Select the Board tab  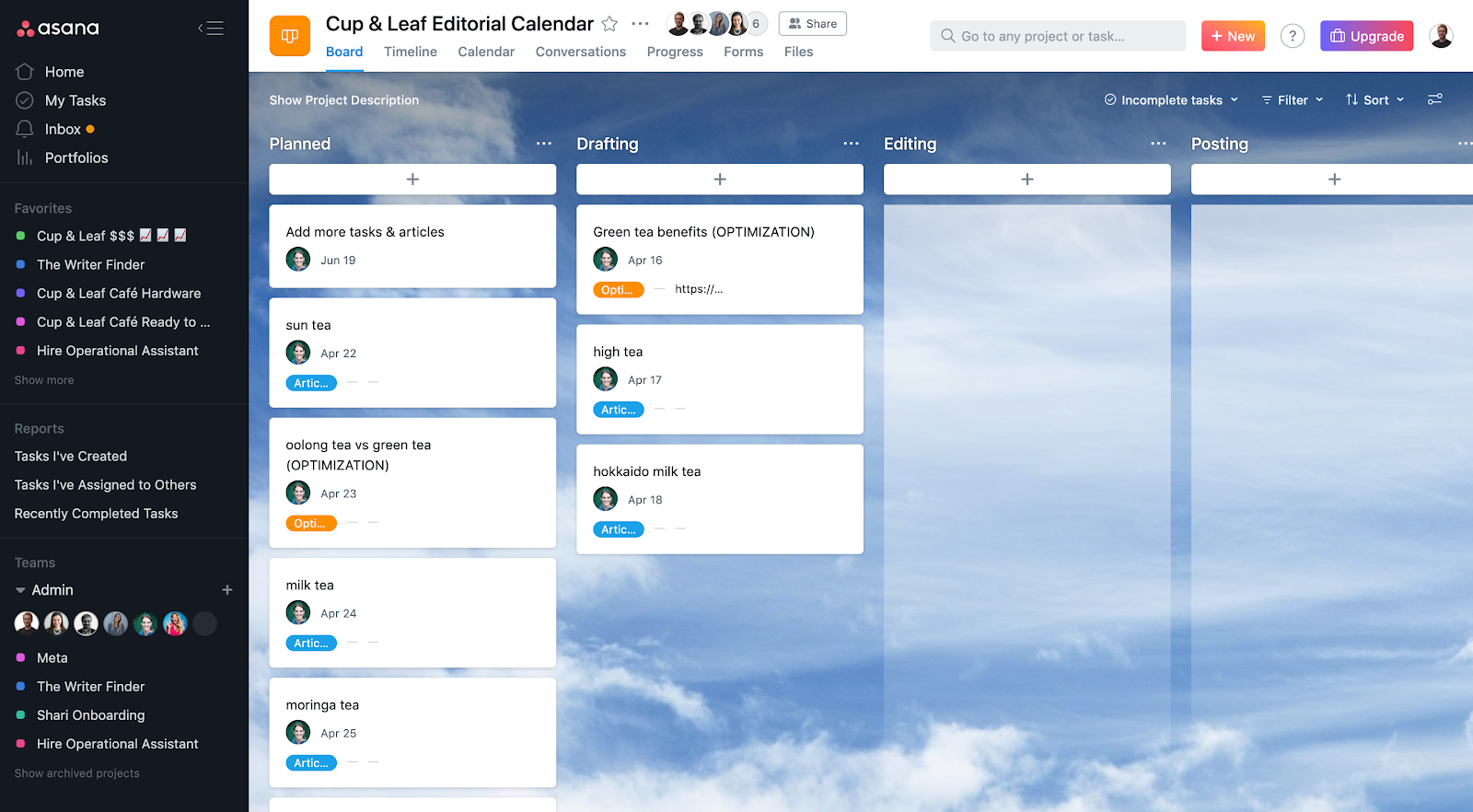click(344, 52)
